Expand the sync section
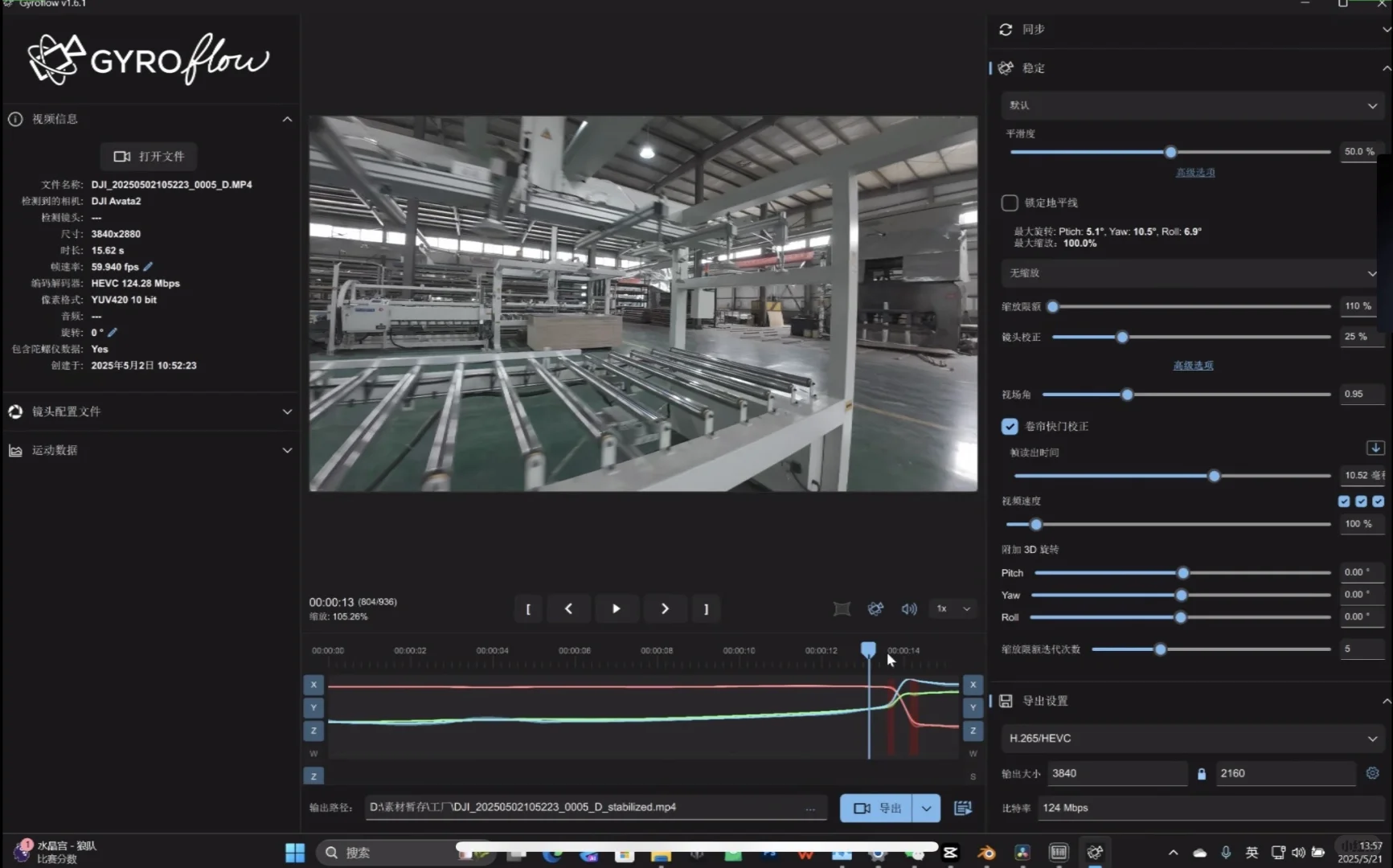 pos(1387,30)
